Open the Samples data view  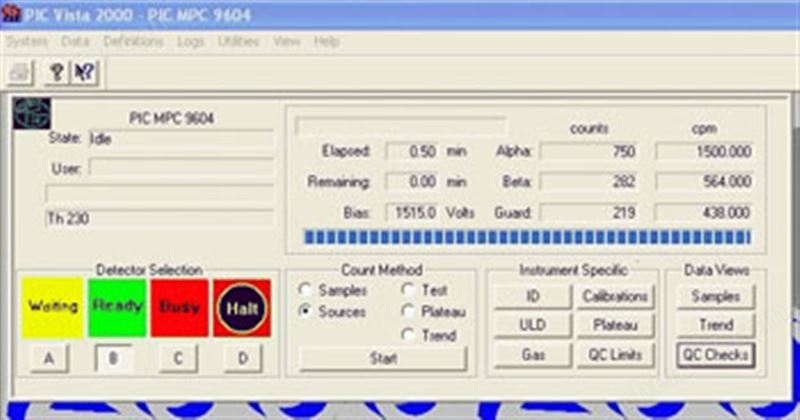click(x=716, y=297)
